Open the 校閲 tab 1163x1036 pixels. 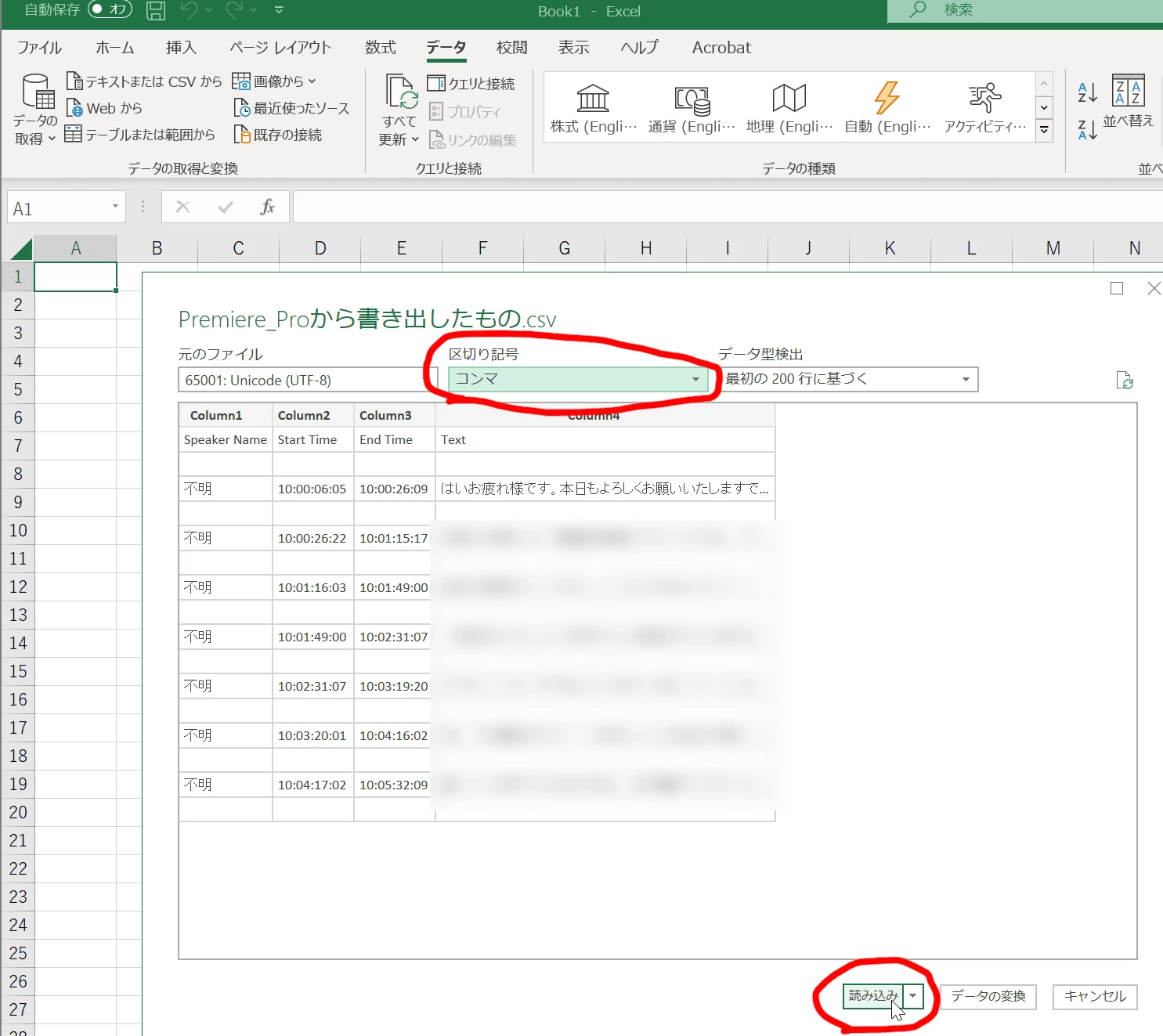tap(511, 48)
